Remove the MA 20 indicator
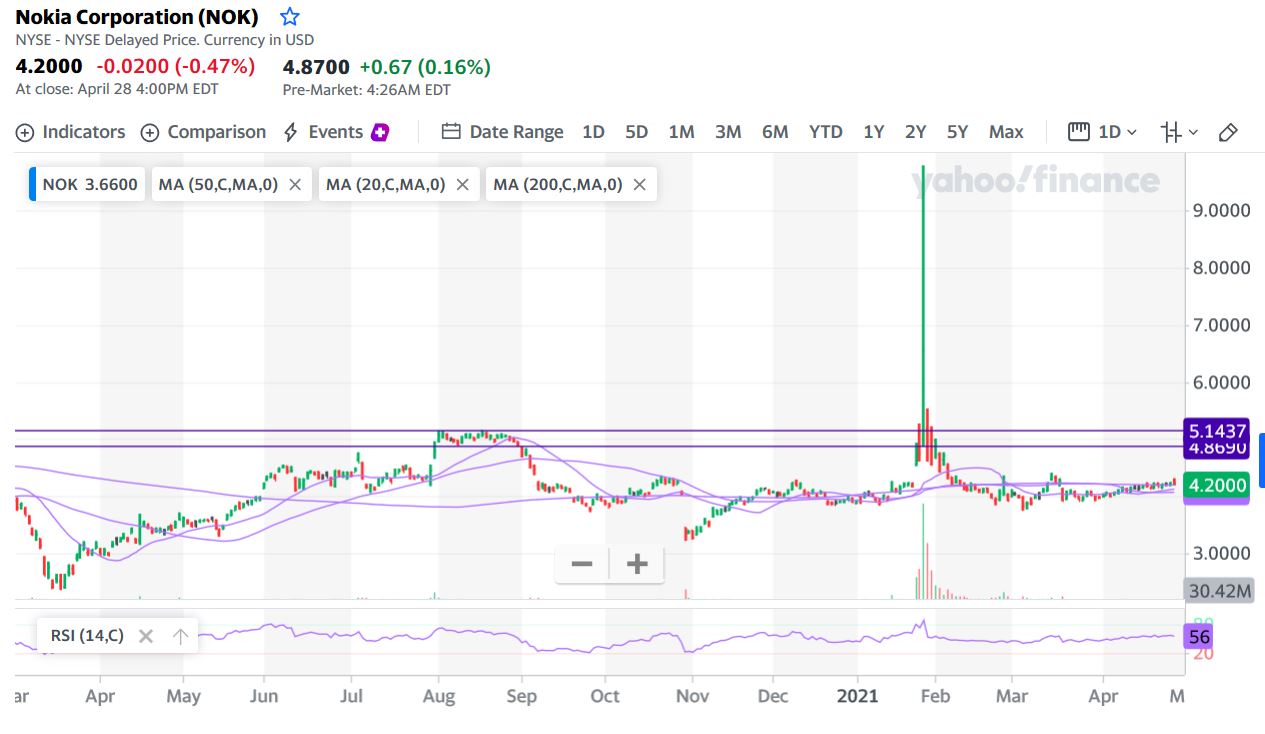The image size is (1265, 734). coord(462,184)
